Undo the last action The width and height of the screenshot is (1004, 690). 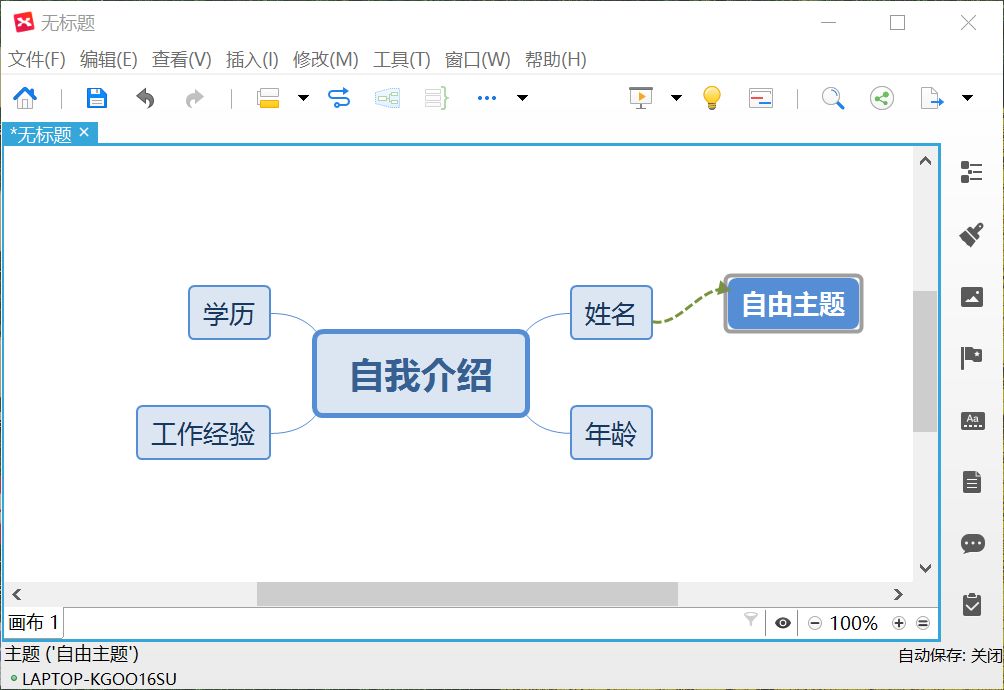point(145,97)
